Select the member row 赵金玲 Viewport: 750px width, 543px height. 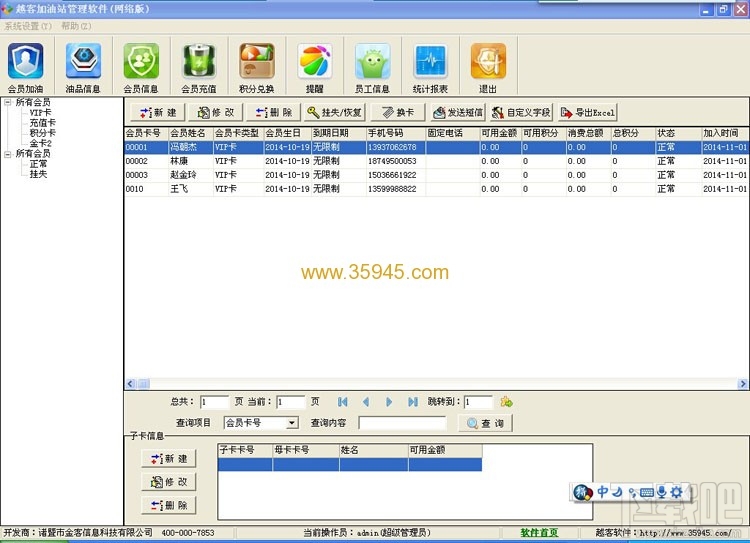coord(436,175)
